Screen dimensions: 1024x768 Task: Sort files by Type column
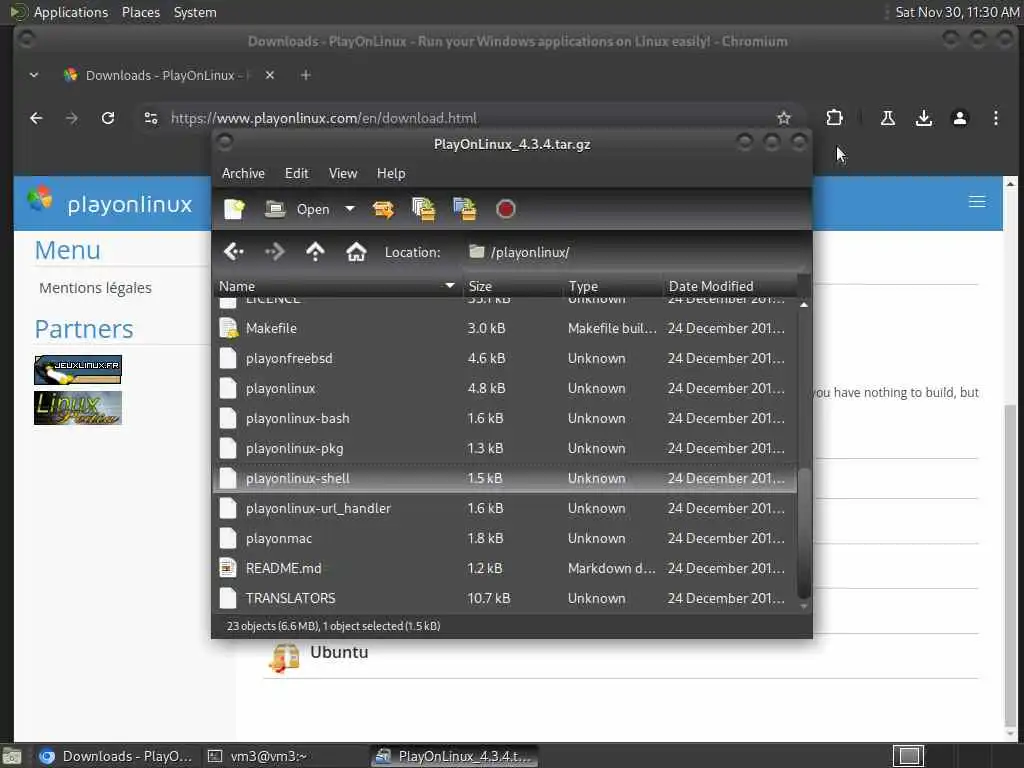[613, 286]
